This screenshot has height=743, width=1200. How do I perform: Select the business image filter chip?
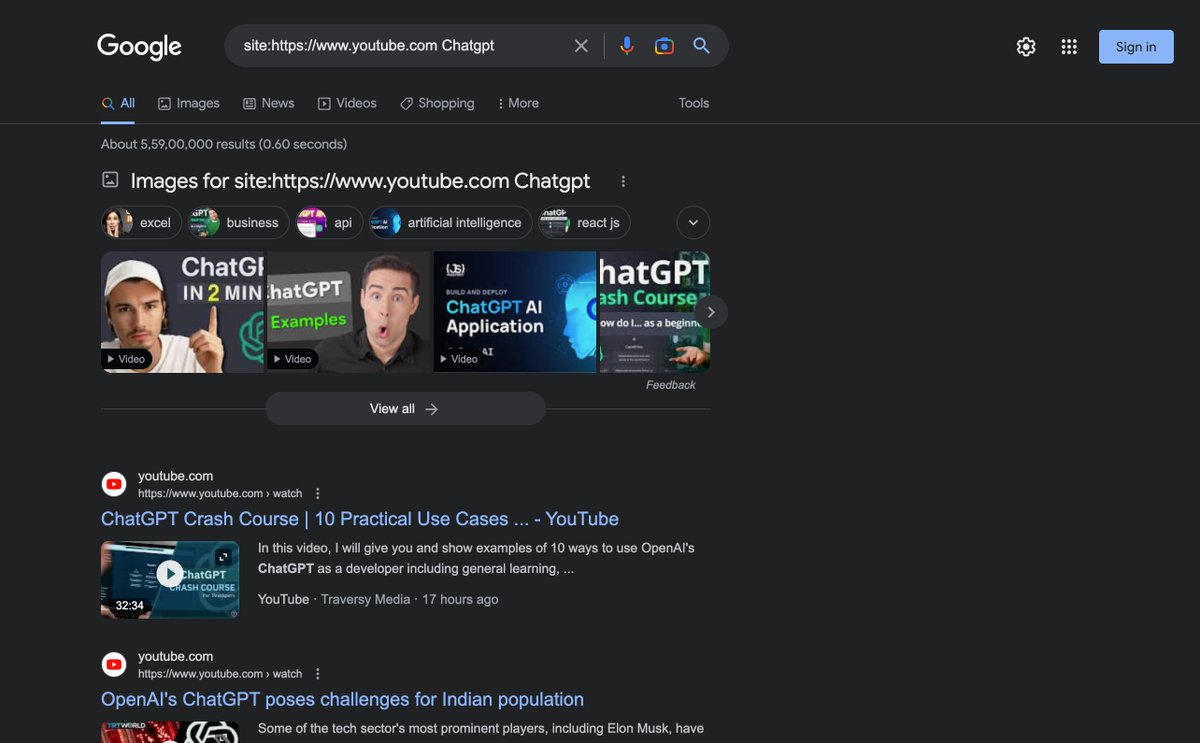238,223
